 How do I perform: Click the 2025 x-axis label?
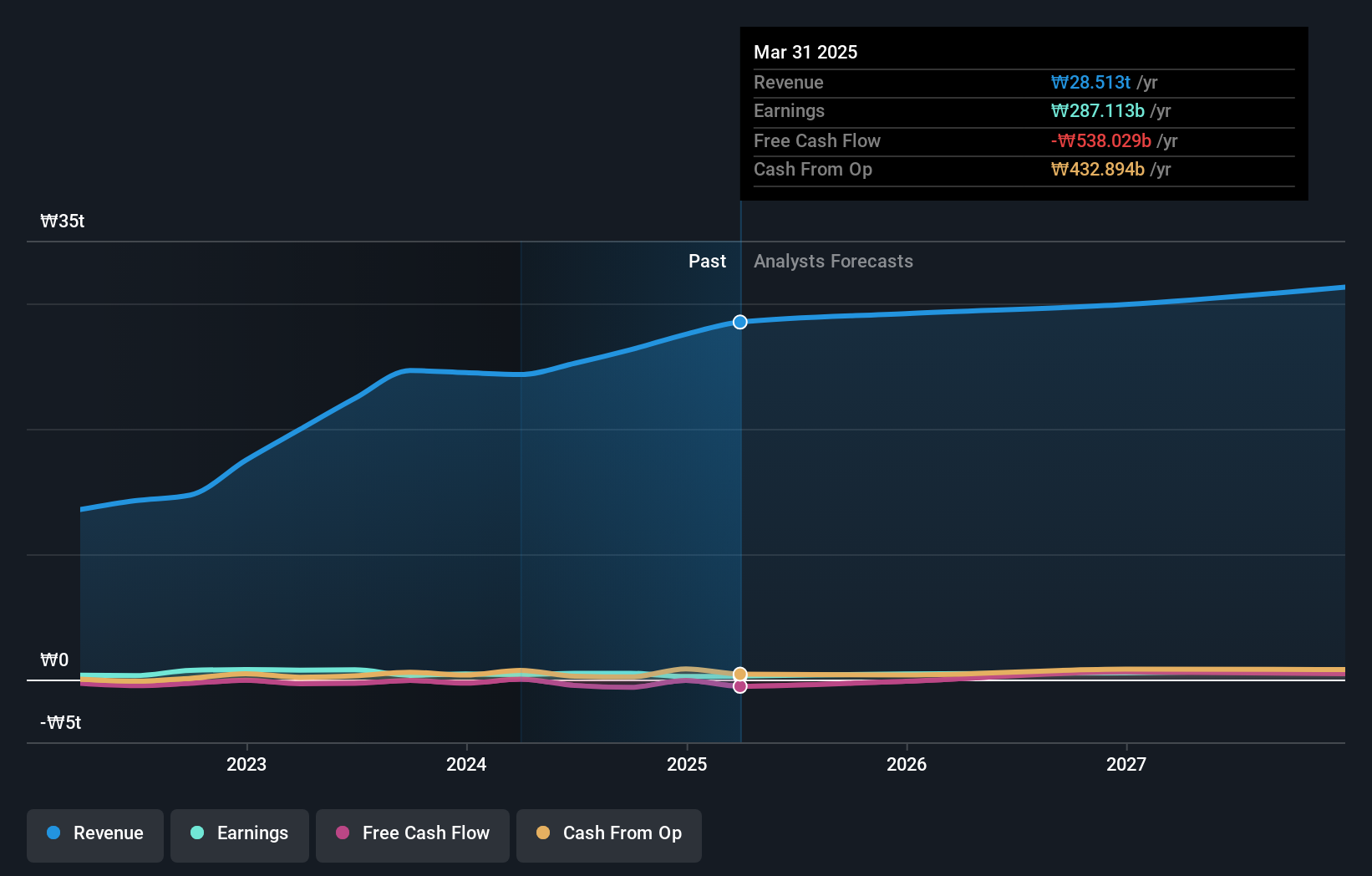click(687, 764)
